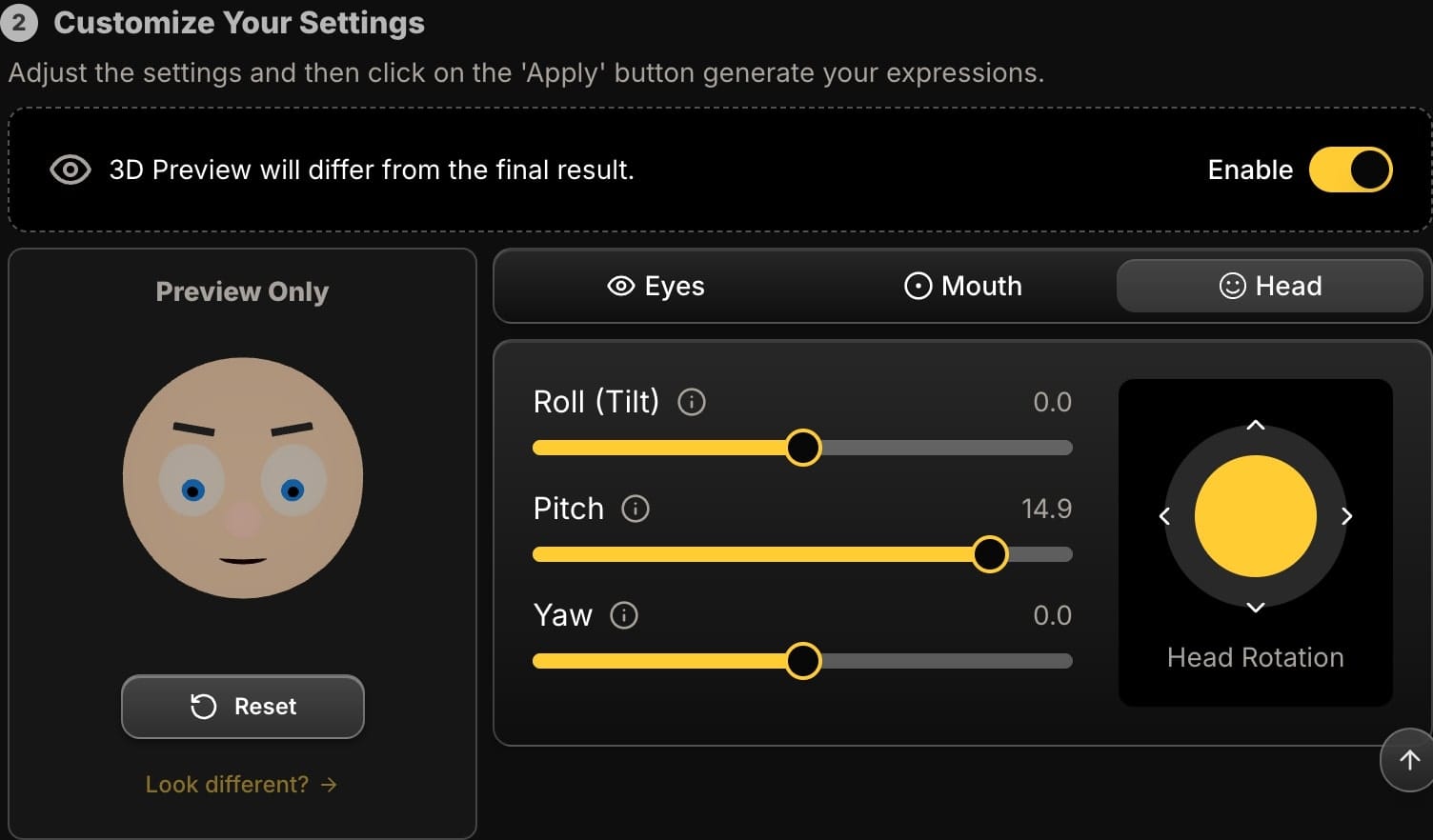Click the scroll-to-top arrow button
The height and width of the screenshot is (840, 1433).
pos(1408,759)
